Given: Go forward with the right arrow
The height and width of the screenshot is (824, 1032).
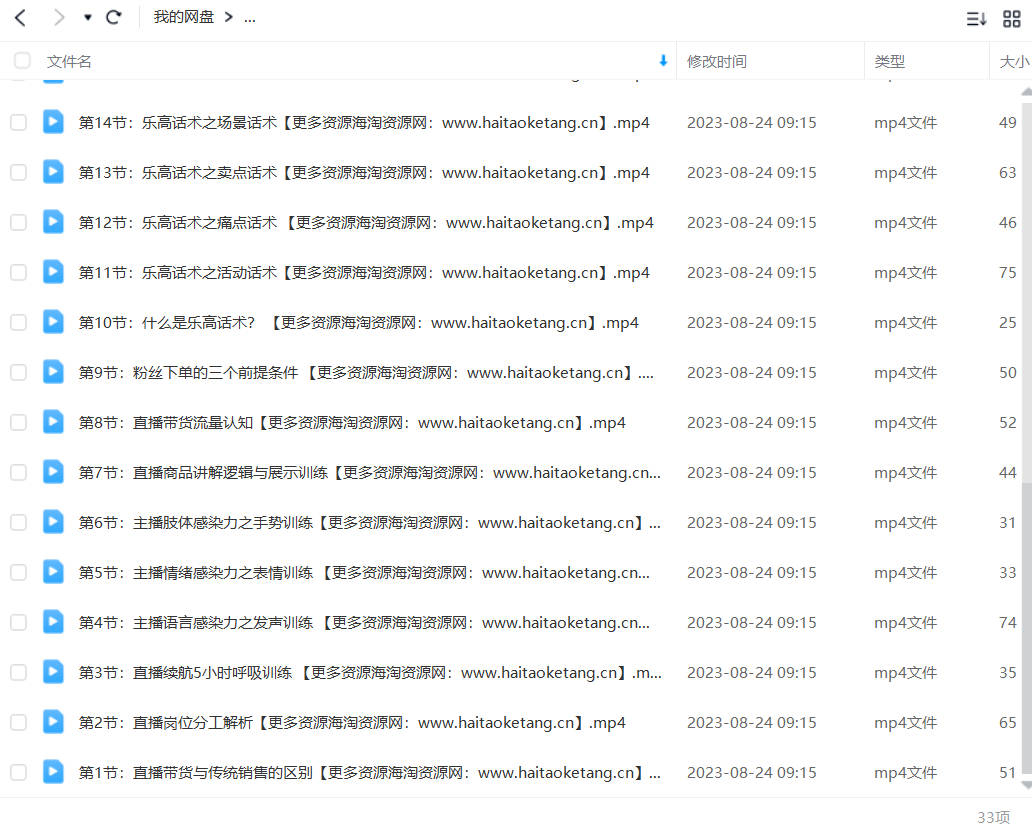Looking at the screenshot, I should click(59, 17).
